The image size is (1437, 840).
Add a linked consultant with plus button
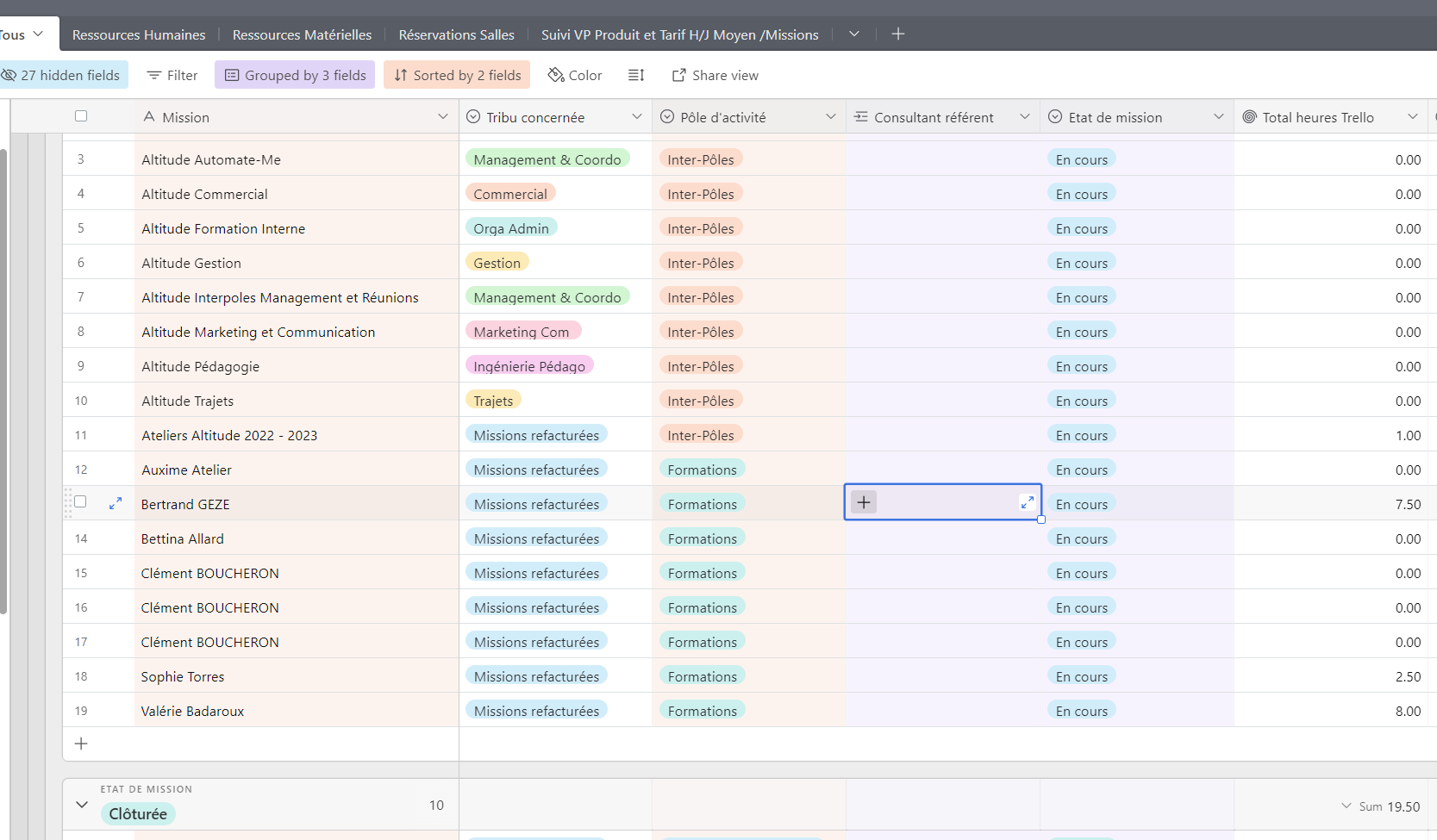(864, 502)
